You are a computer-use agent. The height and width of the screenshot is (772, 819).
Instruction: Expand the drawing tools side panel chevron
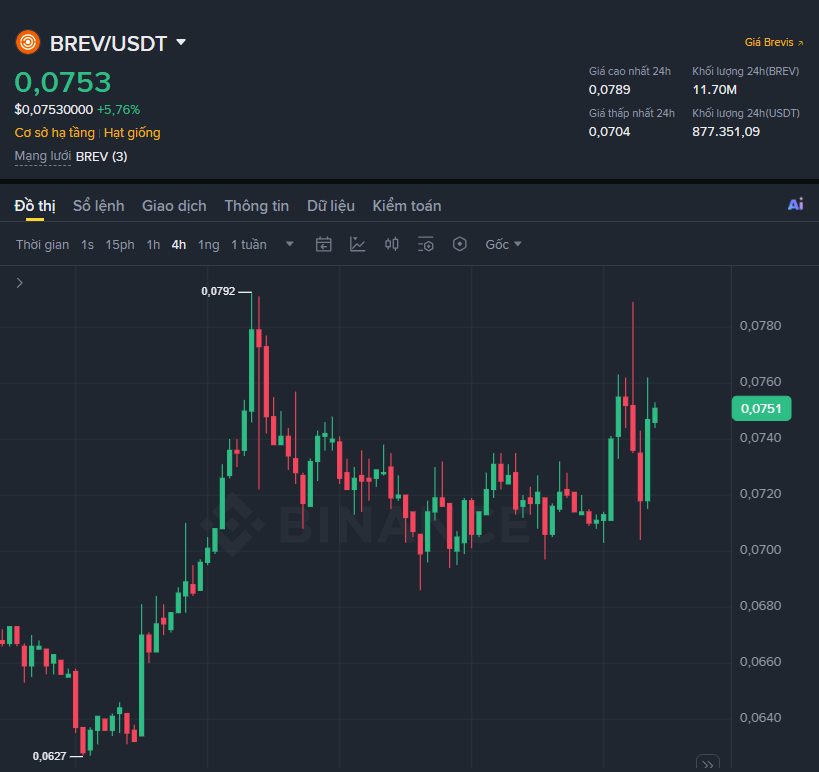pos(19,283)
